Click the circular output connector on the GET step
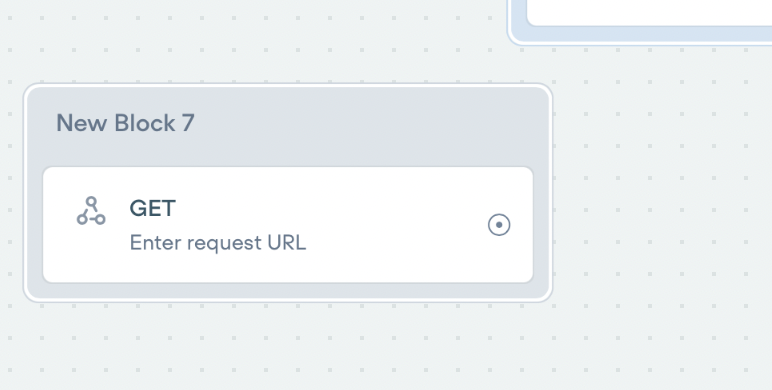 (499, 225)
